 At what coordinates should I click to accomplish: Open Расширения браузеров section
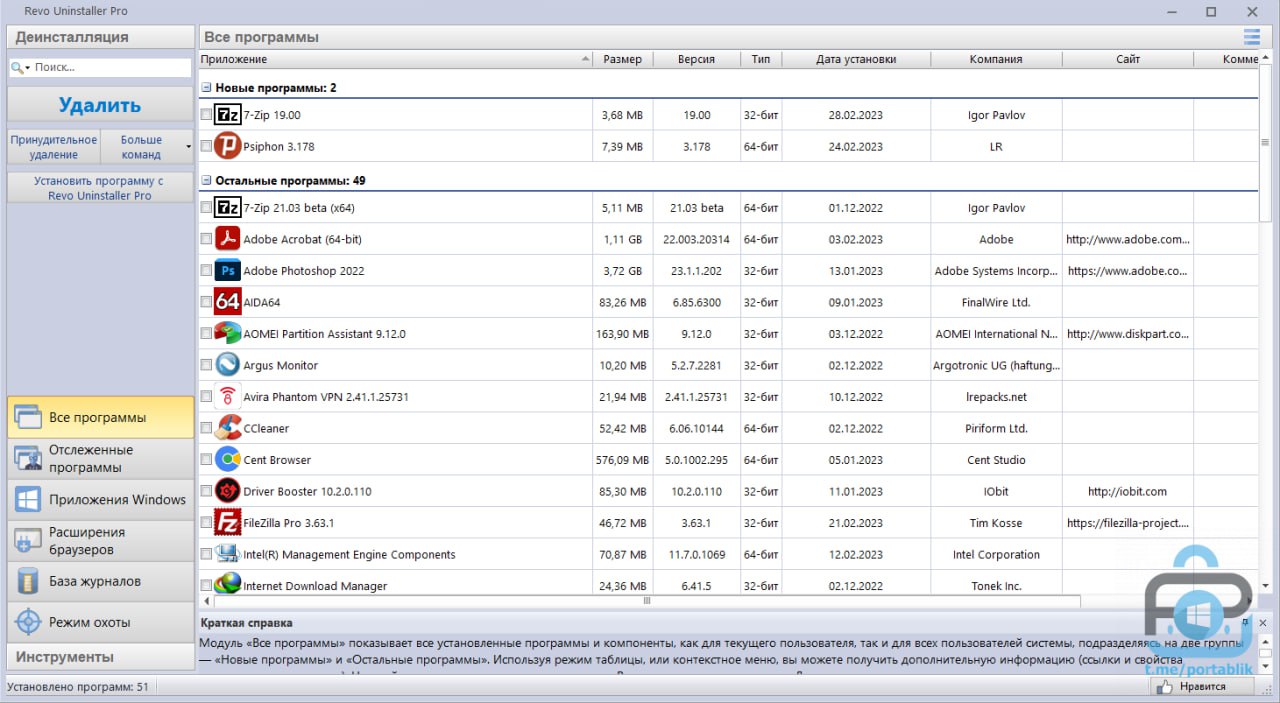pos(101,540)
